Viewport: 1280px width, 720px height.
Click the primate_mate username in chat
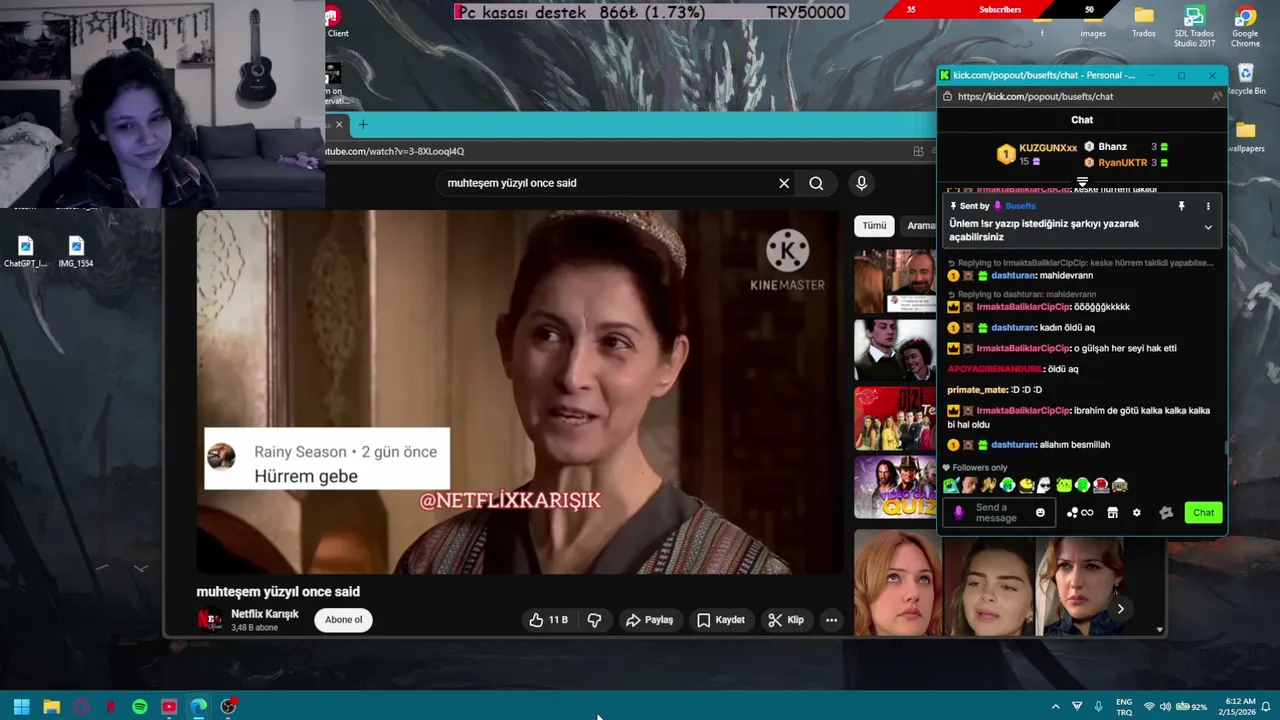click(977, 390)
